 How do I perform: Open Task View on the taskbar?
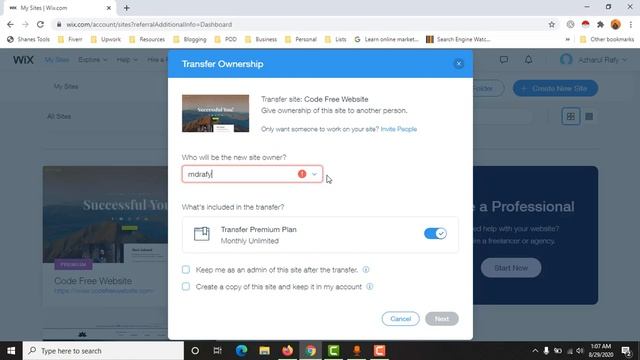218,351
